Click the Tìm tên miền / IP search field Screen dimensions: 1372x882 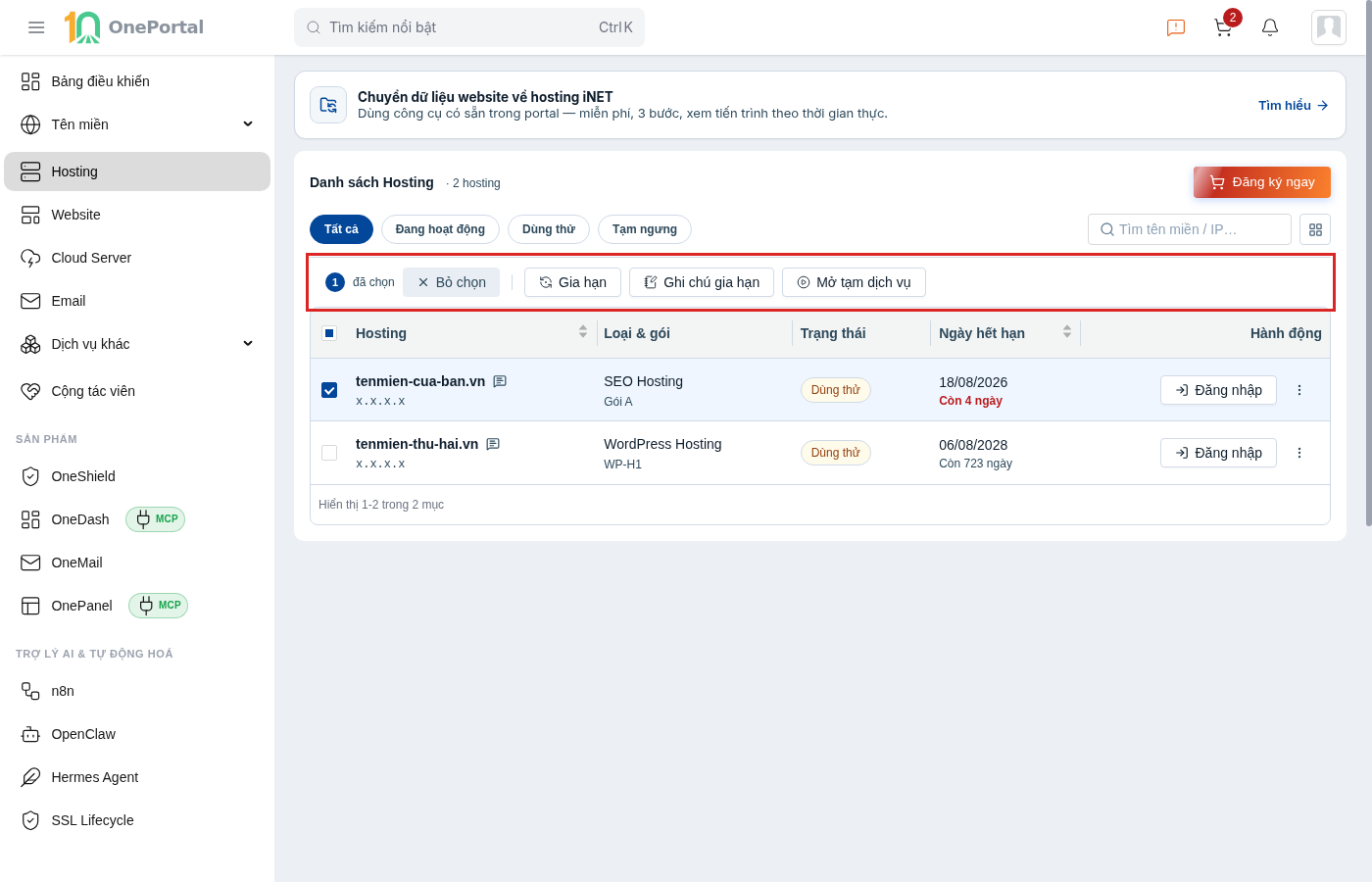tap(1190, 229)
